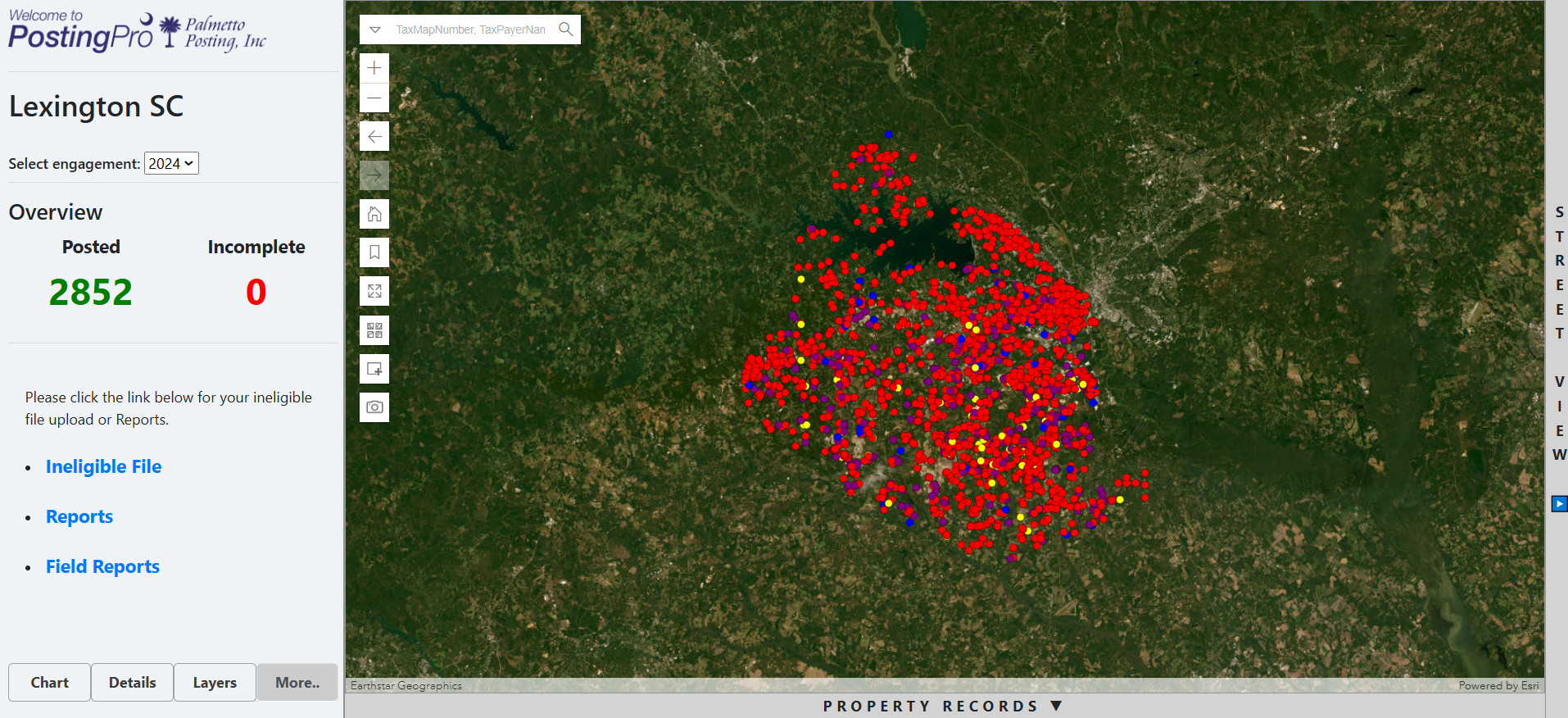
Task: Go to next map extent
Action: [374, 175]
